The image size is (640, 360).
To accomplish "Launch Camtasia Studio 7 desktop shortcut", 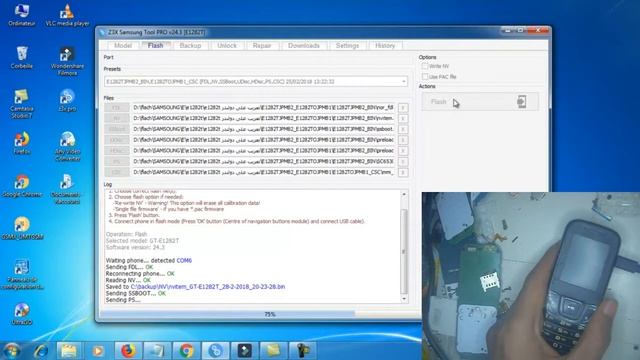I will [22, 104].
